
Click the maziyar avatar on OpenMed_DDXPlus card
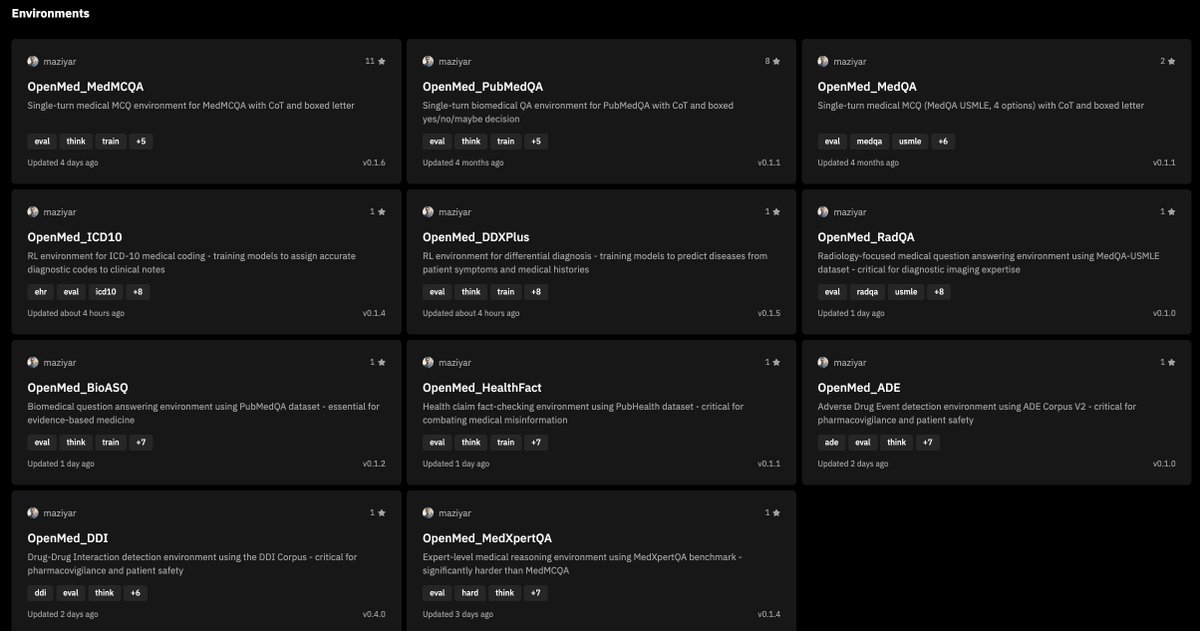click(x=428, y=212)
